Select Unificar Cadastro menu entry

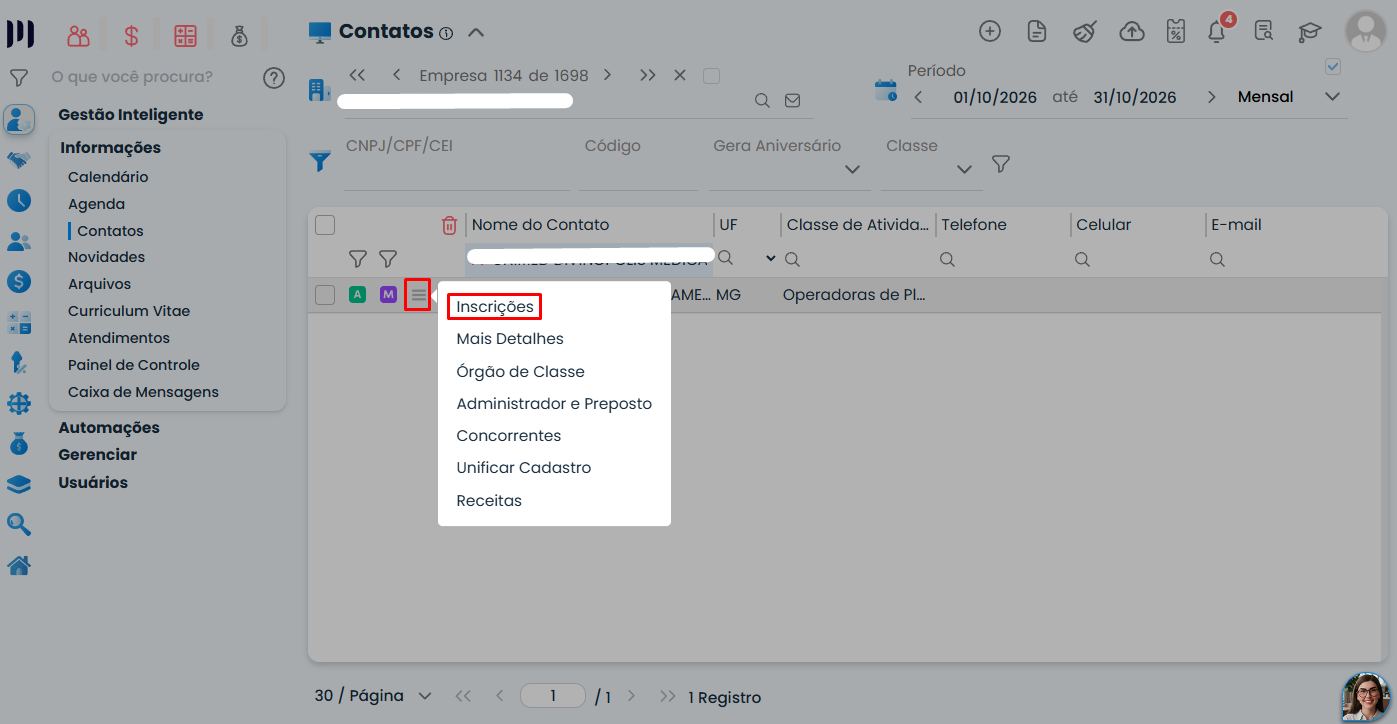pos(524,468)
